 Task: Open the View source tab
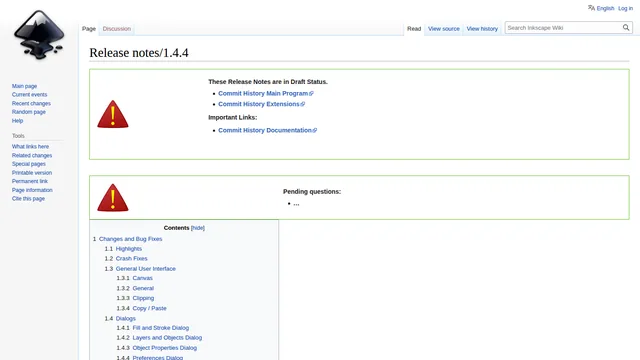444,29
